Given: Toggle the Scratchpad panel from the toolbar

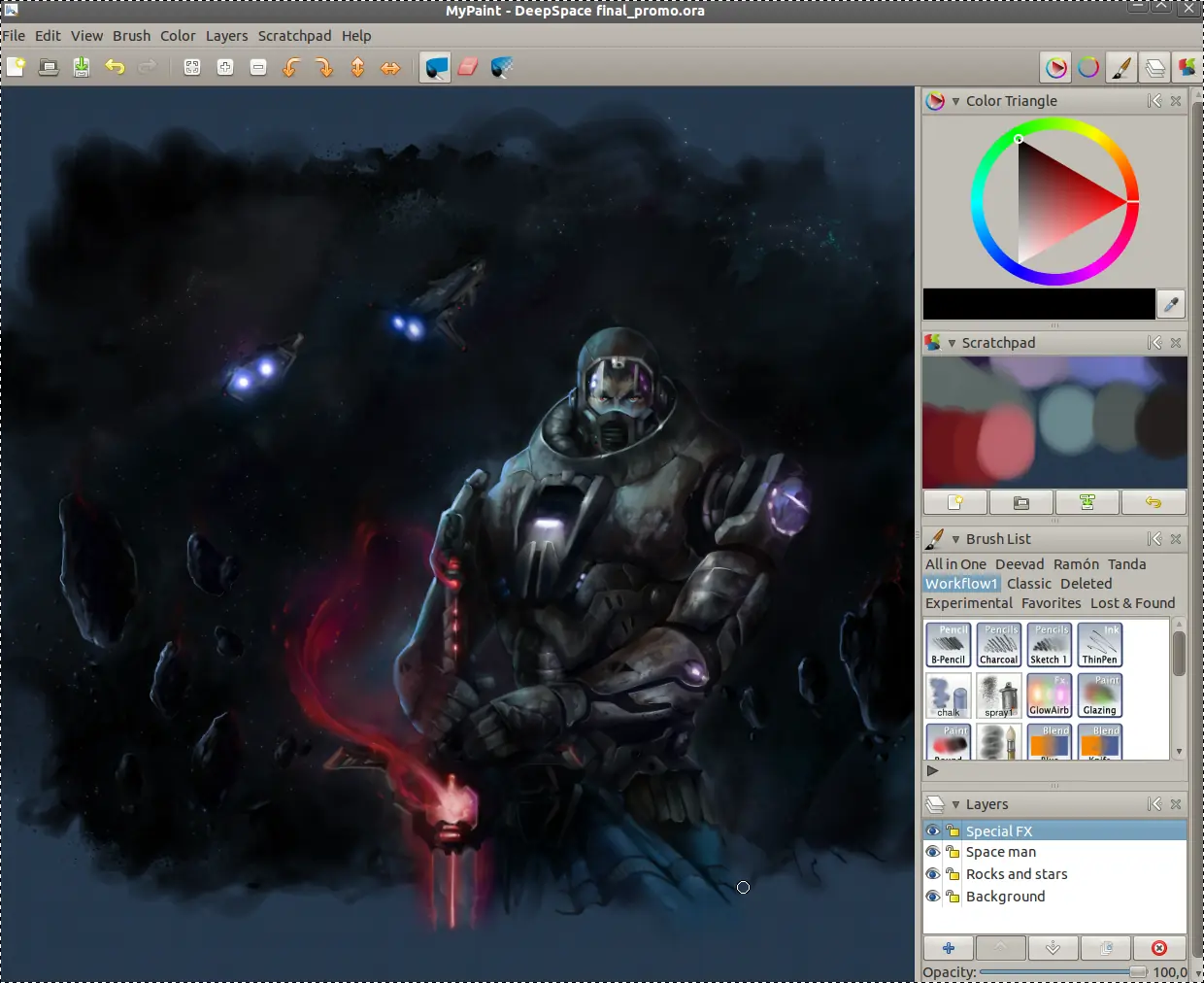Looking at the screenshot, I should pos(1187,67).
